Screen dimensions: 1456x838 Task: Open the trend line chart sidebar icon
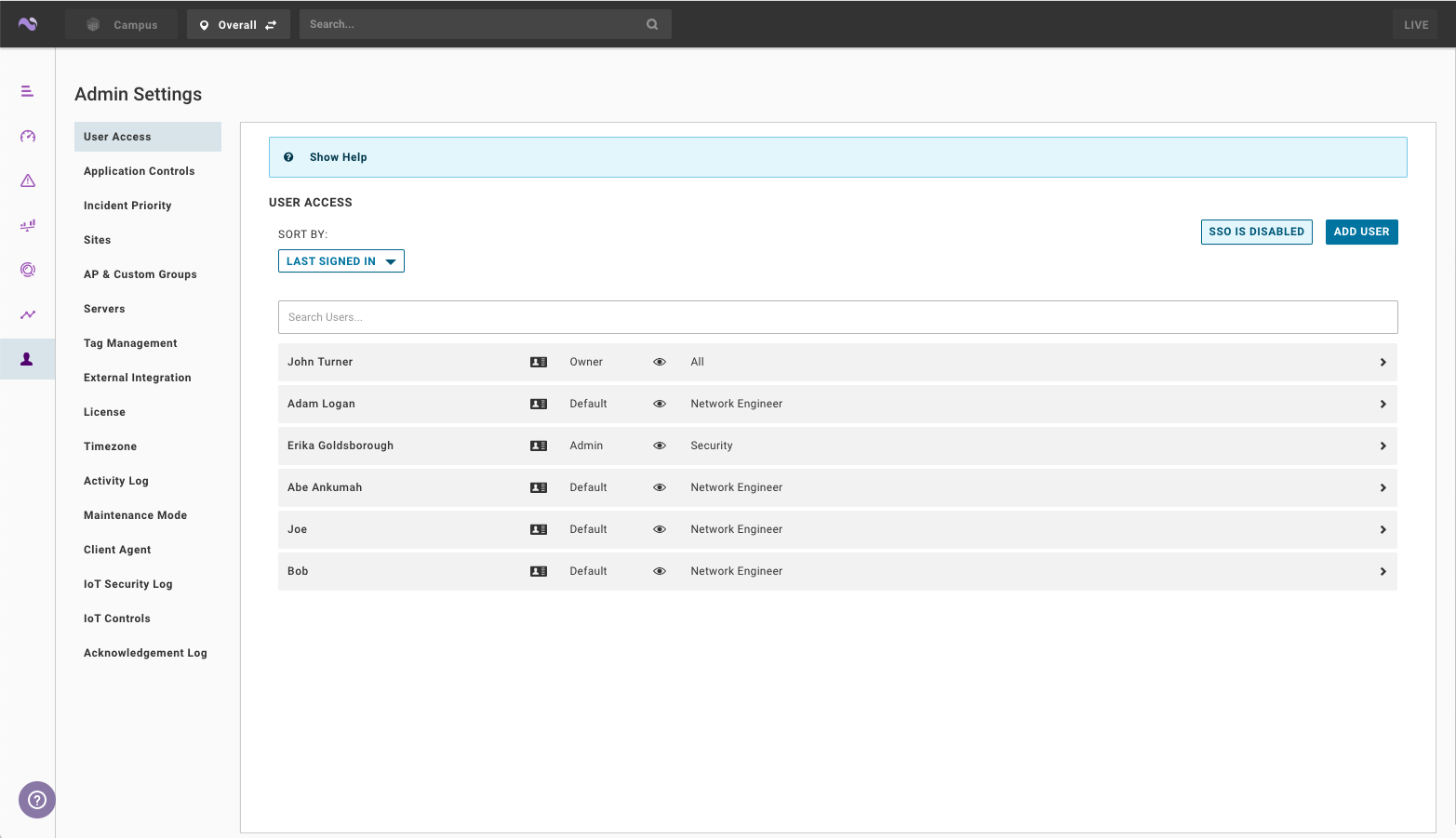(28, 314)
